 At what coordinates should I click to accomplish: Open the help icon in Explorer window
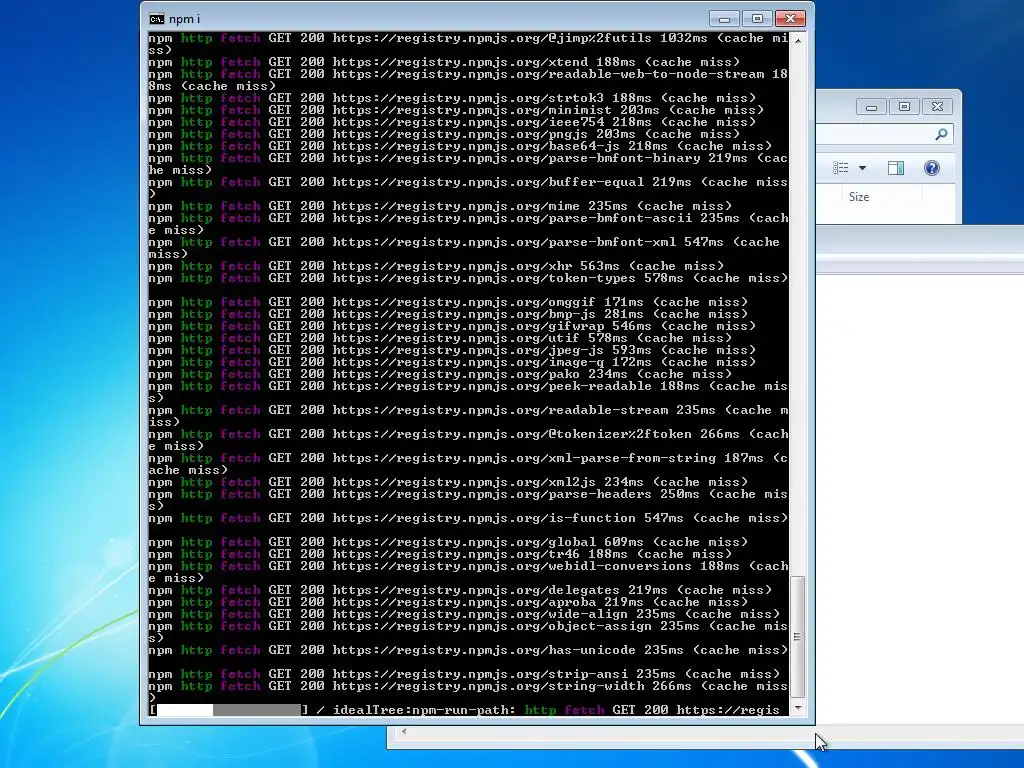pos(932,168)
